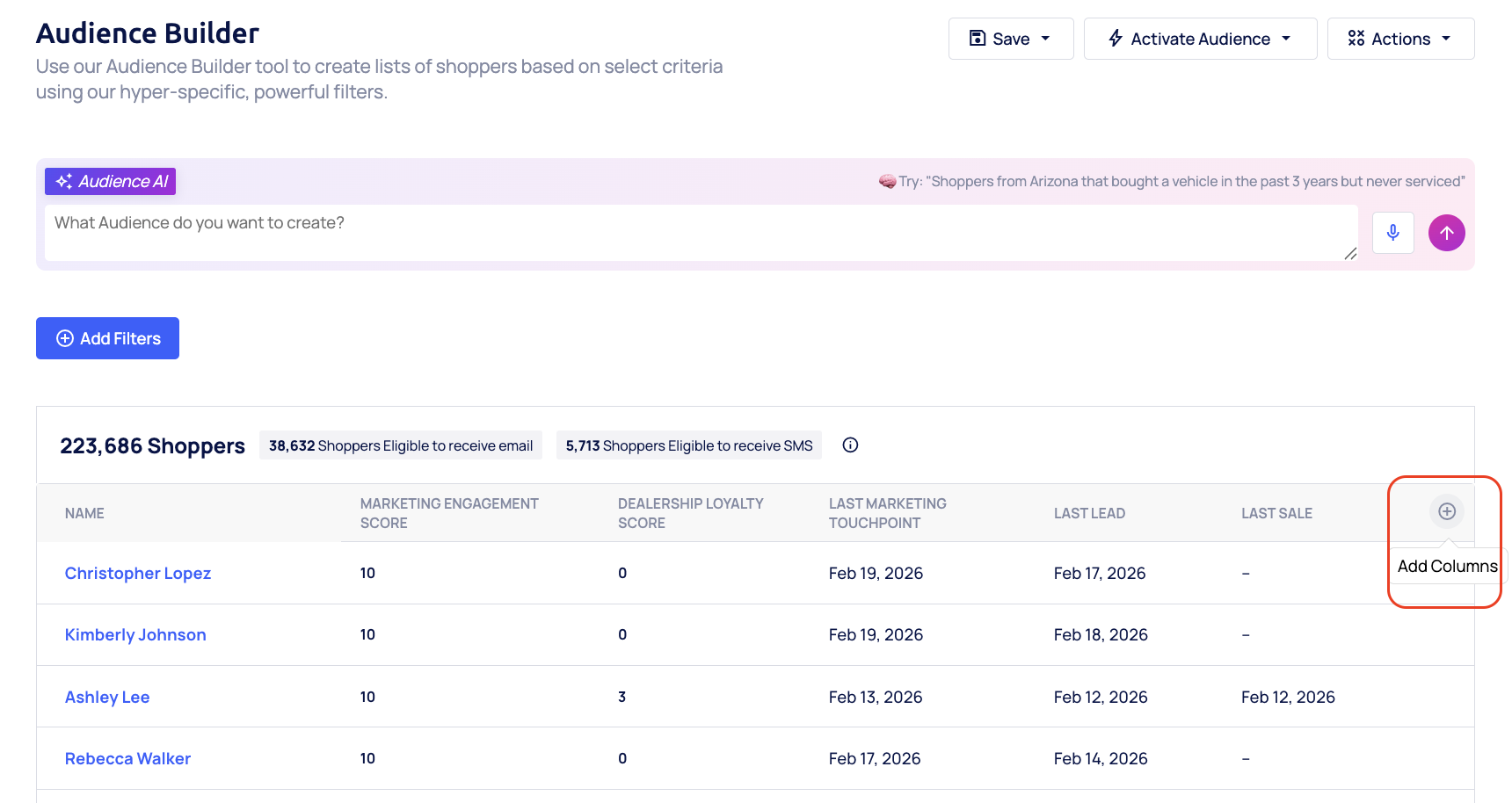This screenshot has width=1512, height=803.
Task: Click the Add Columns plus icon
Action: (1445, 510)
